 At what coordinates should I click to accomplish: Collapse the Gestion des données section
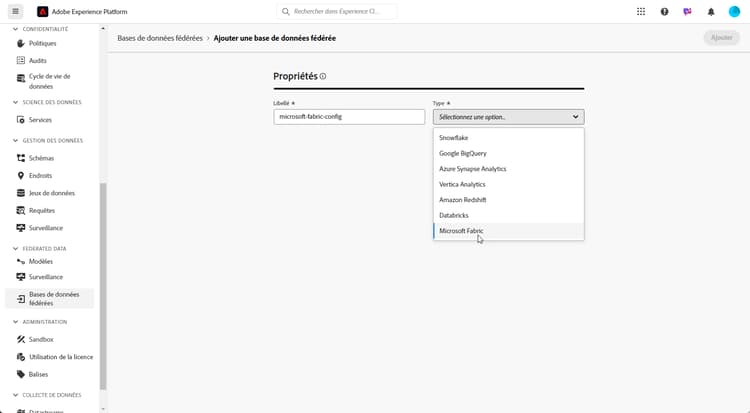pyautogui.click(x=15, y=140)
